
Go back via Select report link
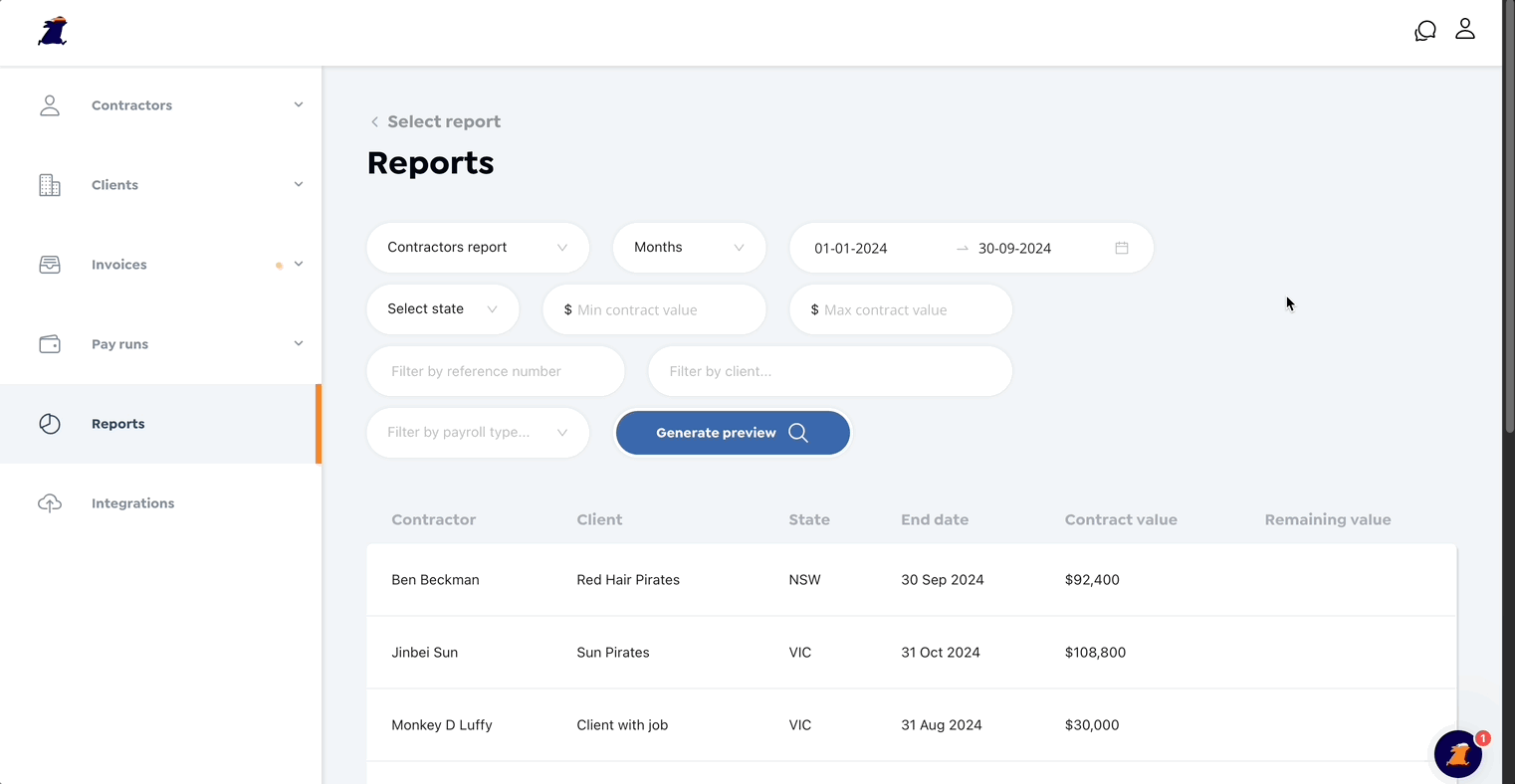[444, 121]
